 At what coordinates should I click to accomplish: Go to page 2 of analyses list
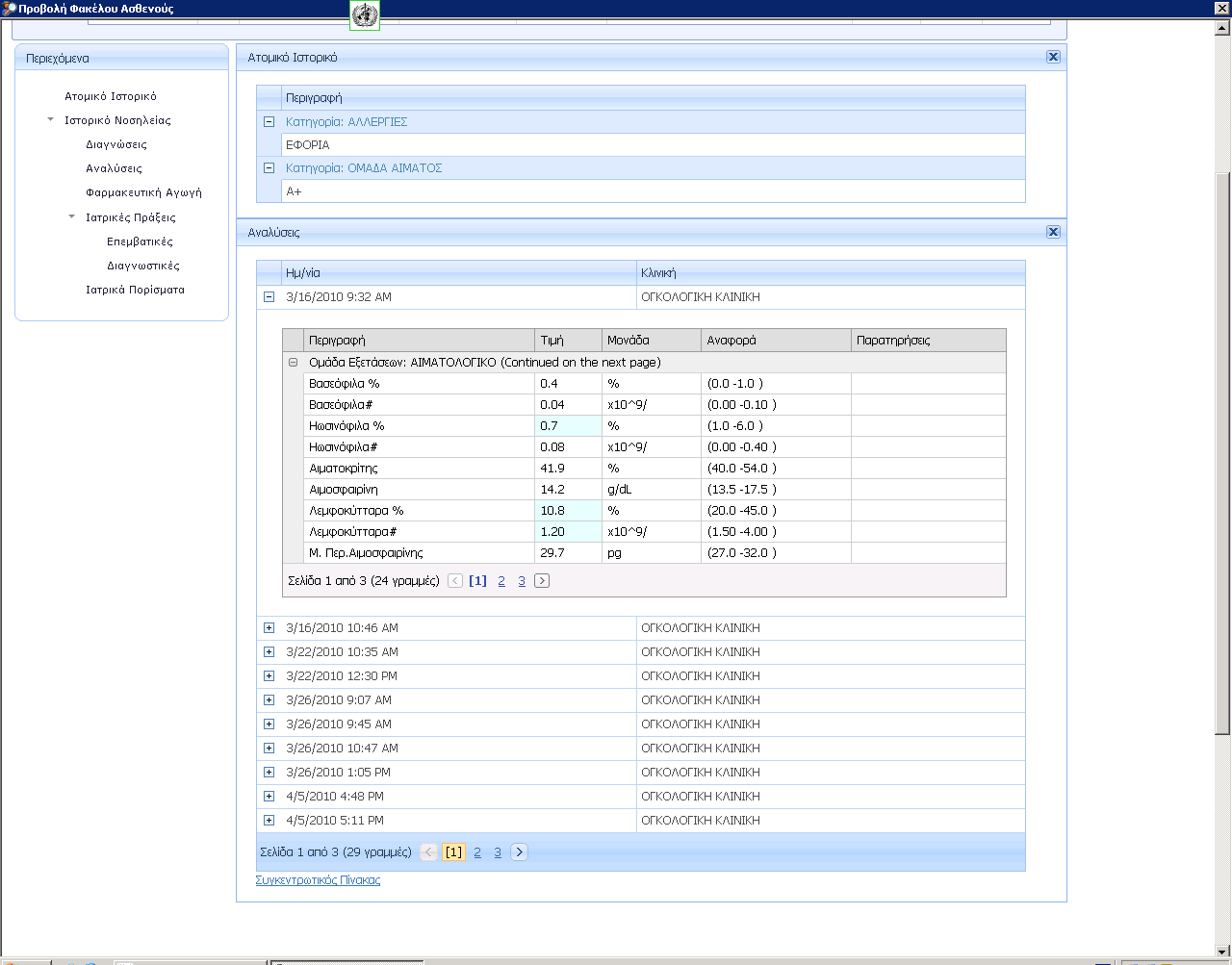coord(477,852)
